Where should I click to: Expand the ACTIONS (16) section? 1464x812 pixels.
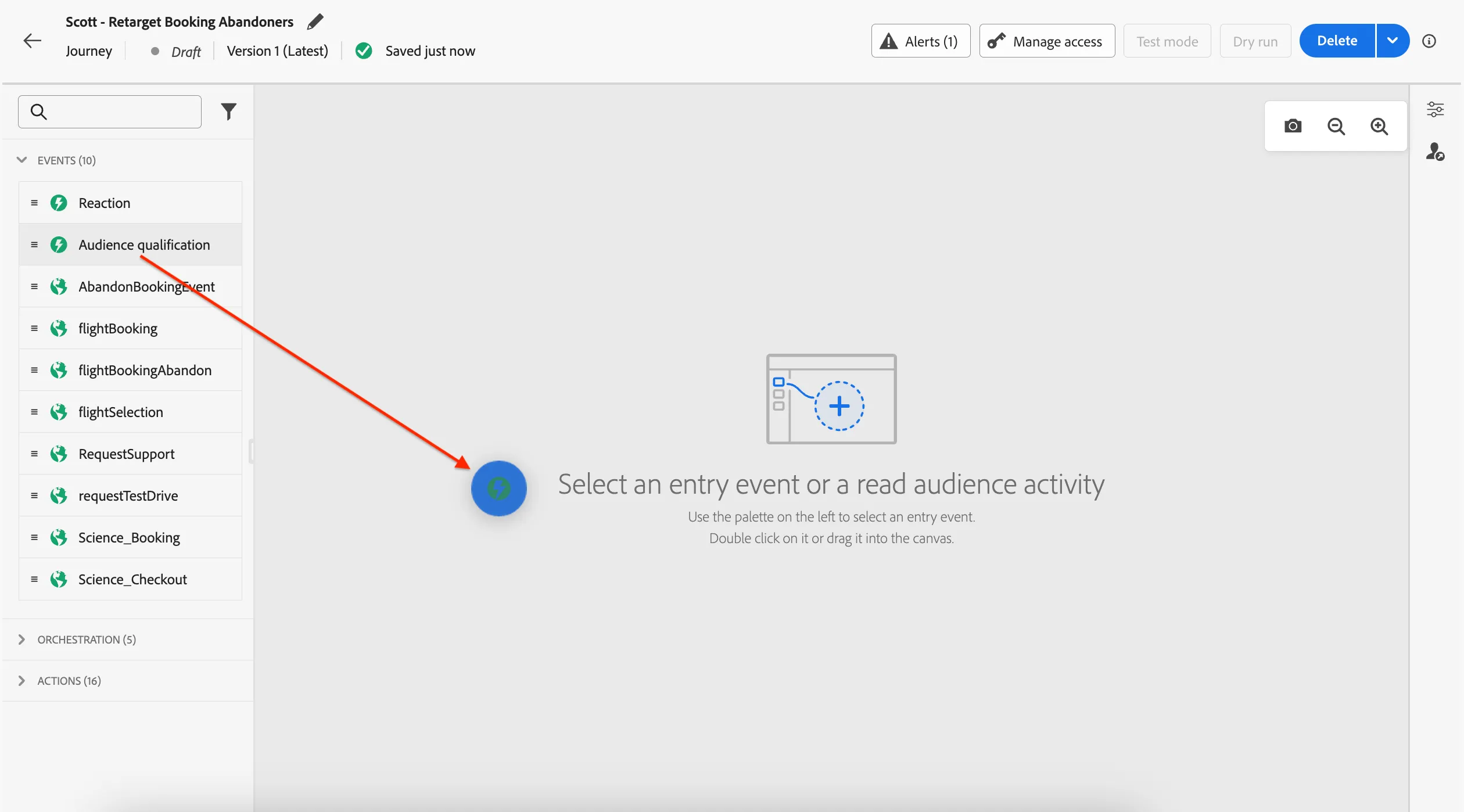21,680
